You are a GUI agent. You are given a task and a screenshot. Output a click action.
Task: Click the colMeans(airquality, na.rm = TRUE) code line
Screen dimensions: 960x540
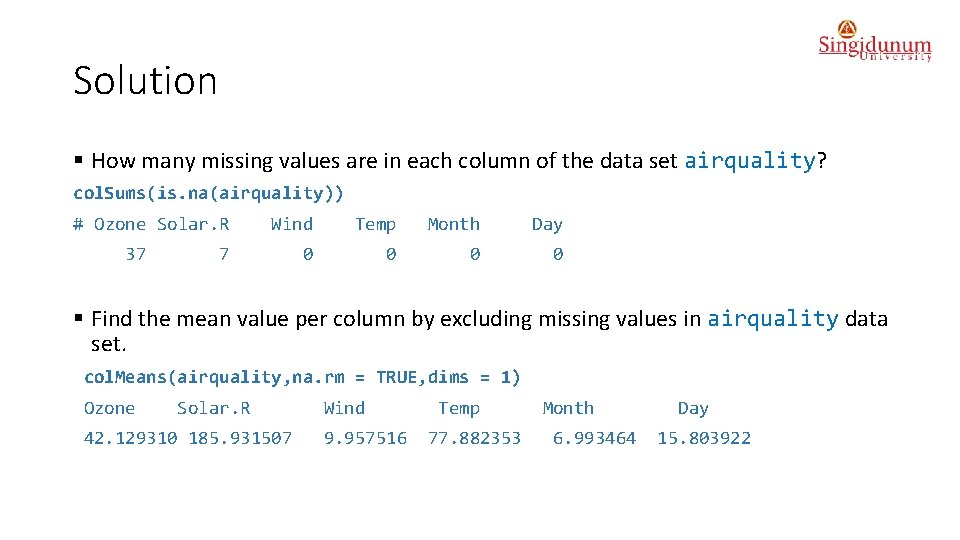click(302, 377)
